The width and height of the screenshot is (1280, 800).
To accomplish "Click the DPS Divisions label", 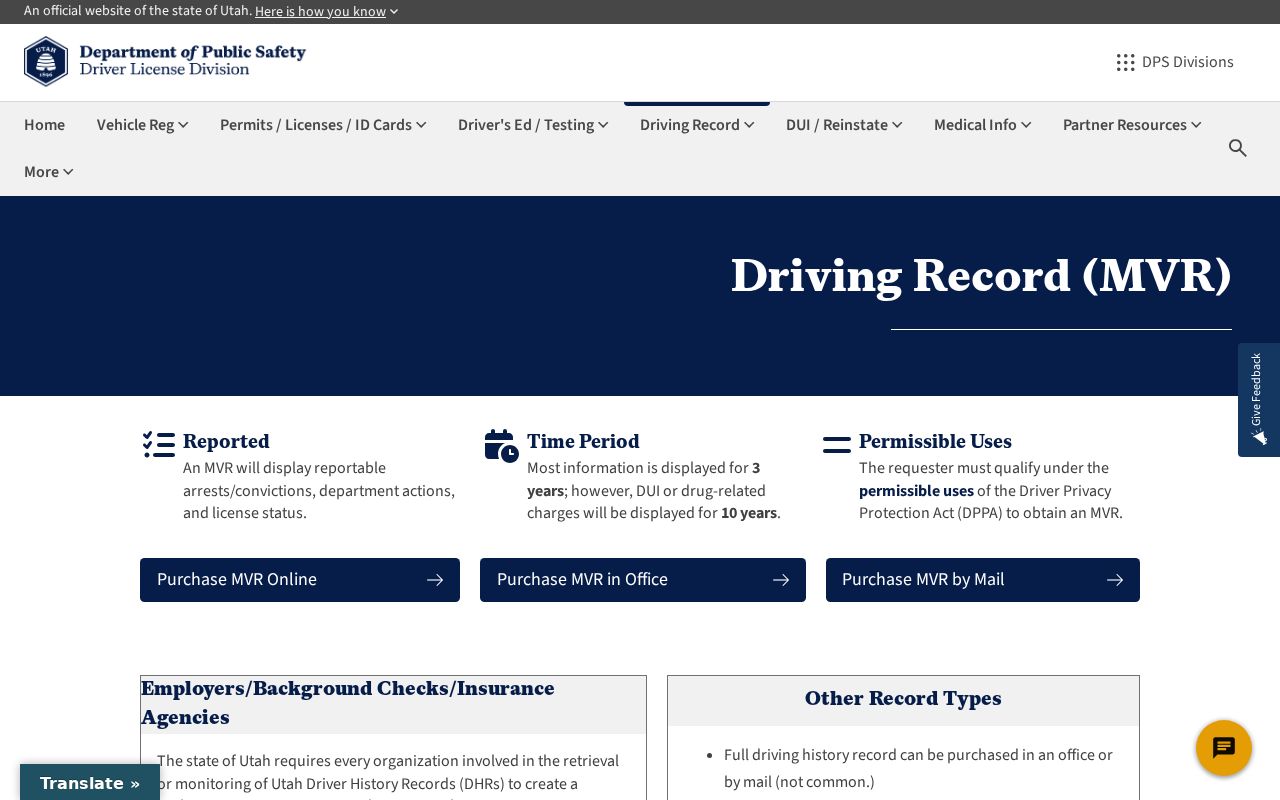I will pos(1188,62).
